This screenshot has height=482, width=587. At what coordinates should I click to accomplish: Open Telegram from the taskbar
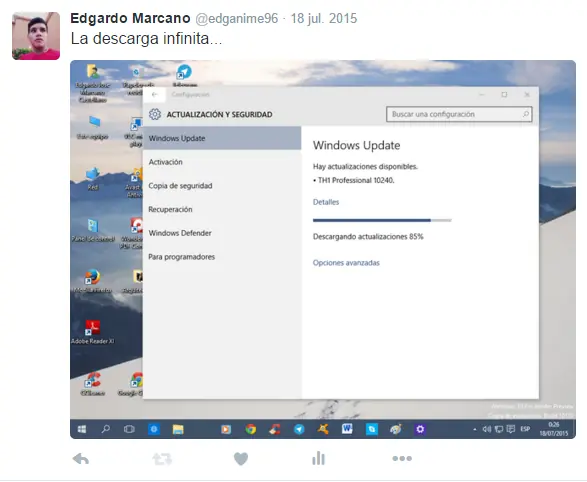point(299,429)
